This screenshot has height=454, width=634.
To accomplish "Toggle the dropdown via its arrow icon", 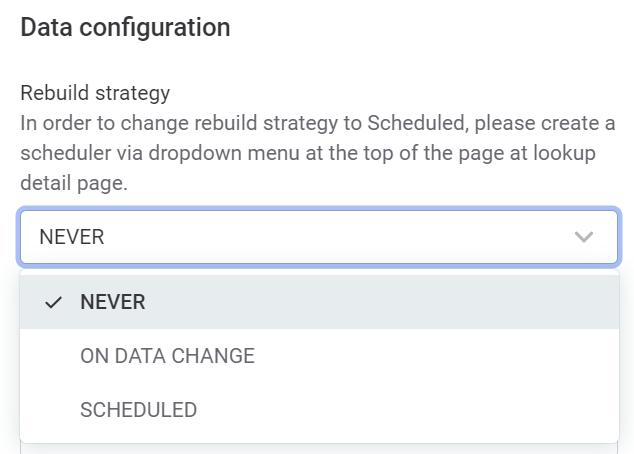I will pyautogui.click(x=584, y=237).
